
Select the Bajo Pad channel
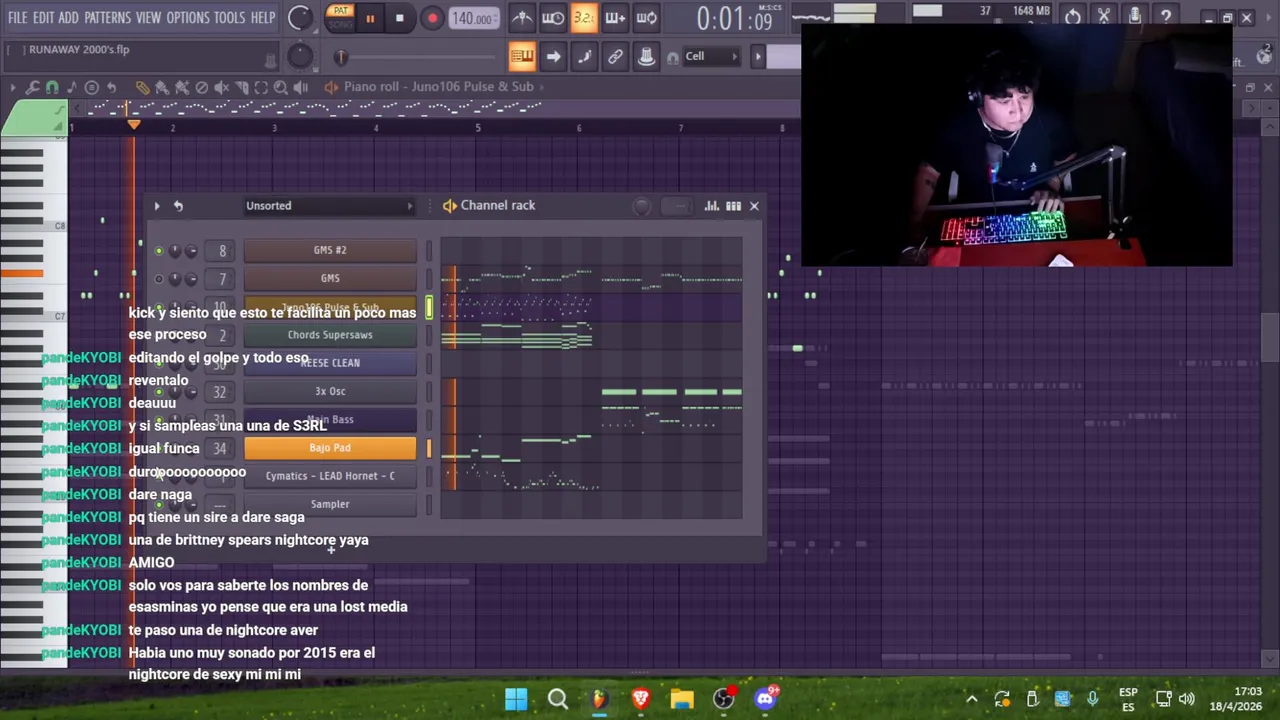[x=330, y=448]
